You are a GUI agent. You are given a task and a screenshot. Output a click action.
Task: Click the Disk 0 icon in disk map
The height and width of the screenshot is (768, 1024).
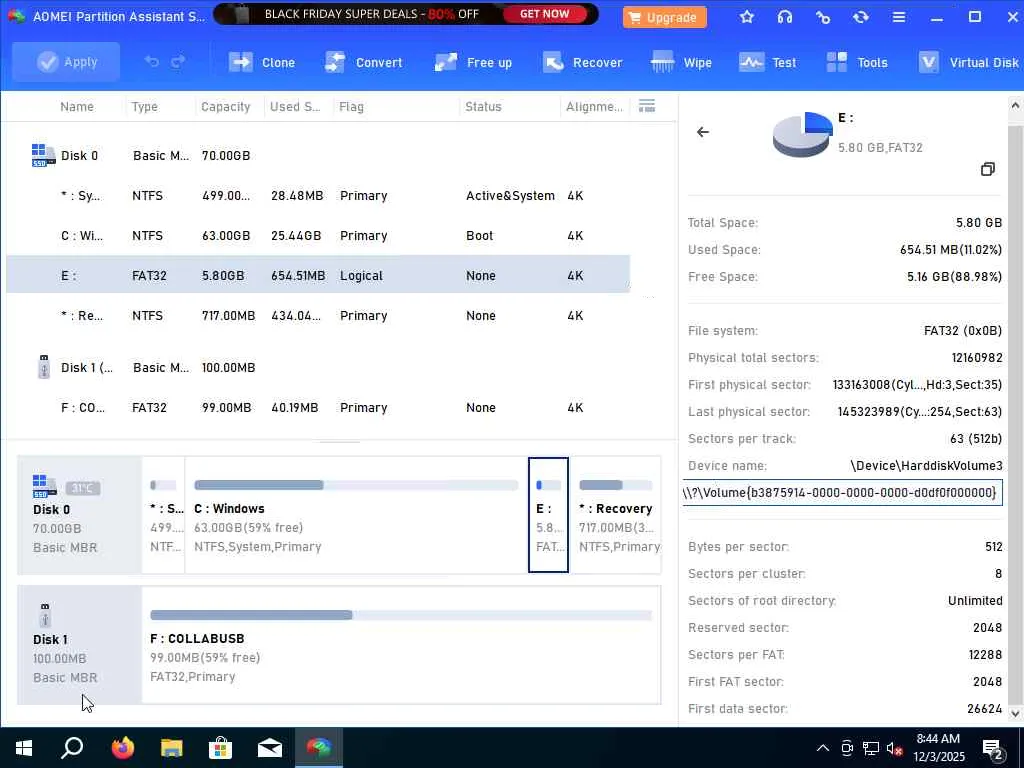pos(43,486)
